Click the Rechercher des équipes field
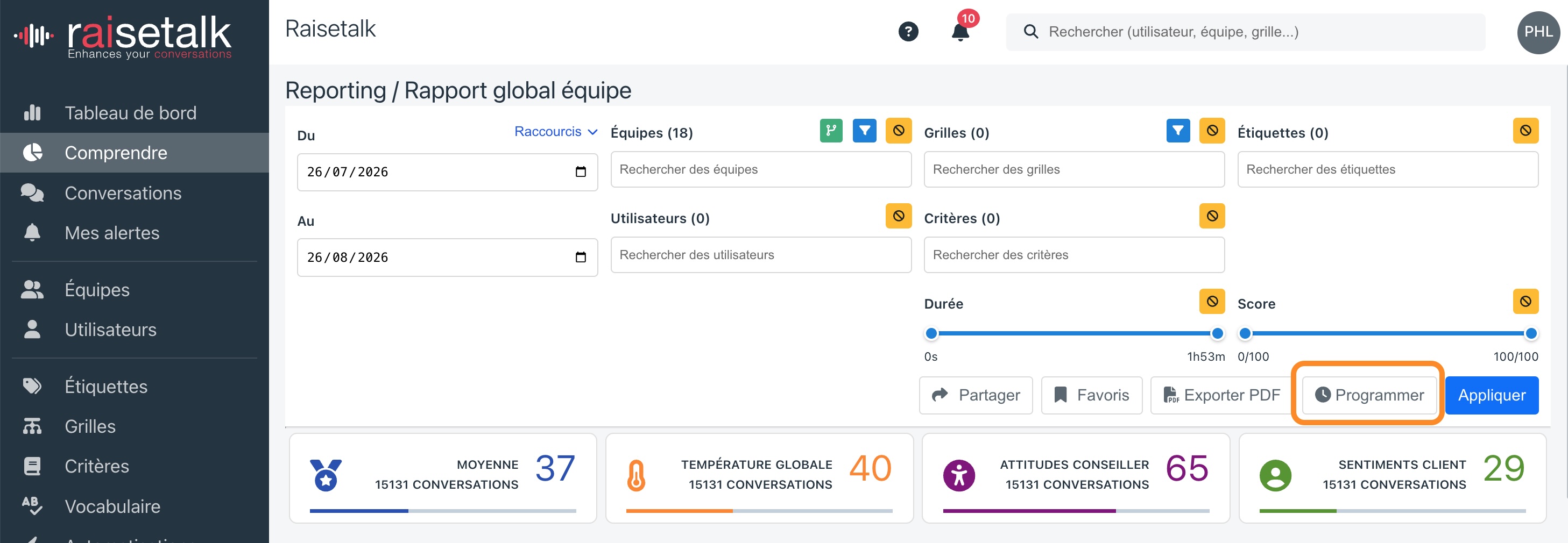 click(760, 170)
